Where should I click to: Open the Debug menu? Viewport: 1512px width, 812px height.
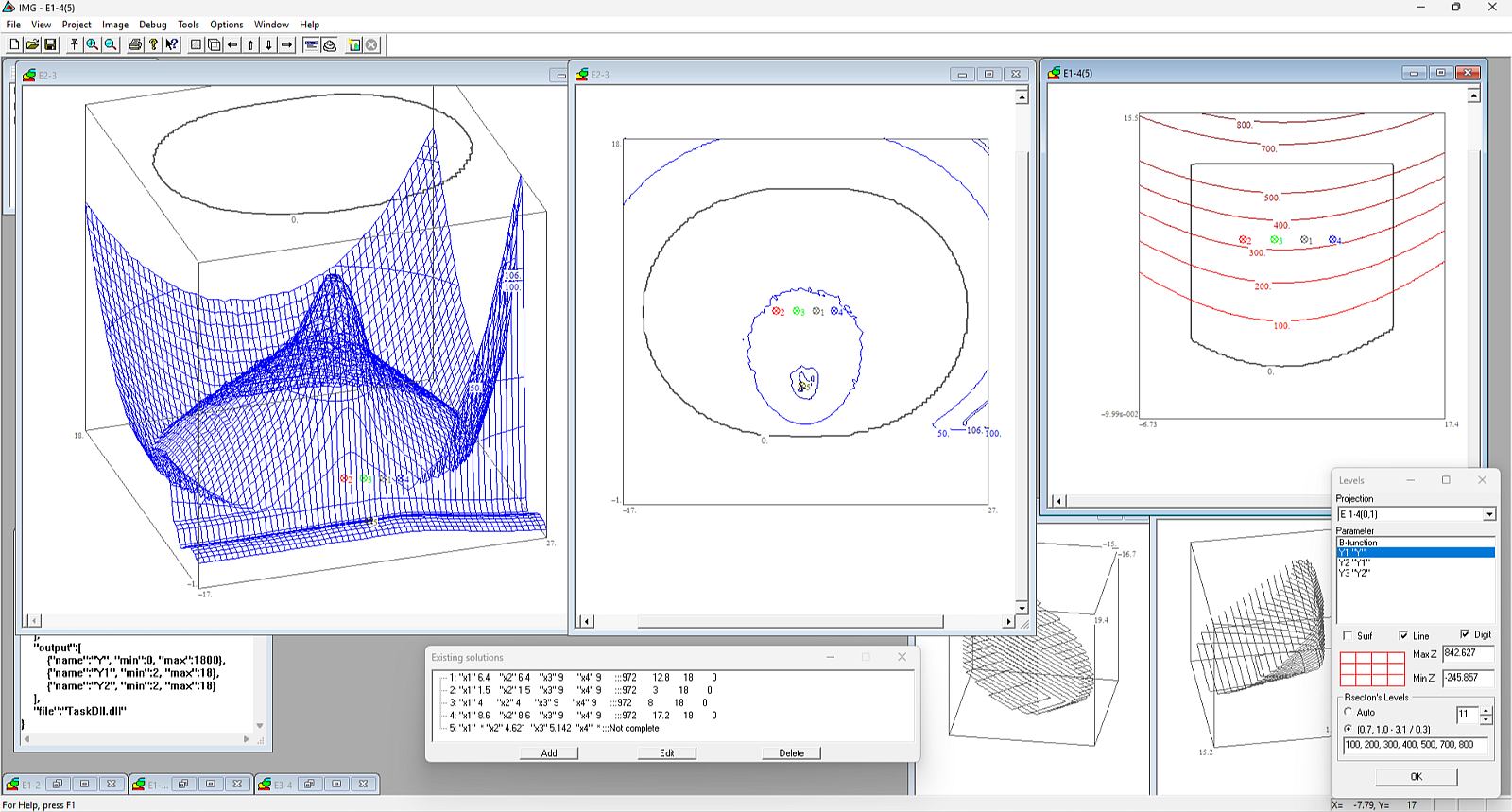(152, 25)
